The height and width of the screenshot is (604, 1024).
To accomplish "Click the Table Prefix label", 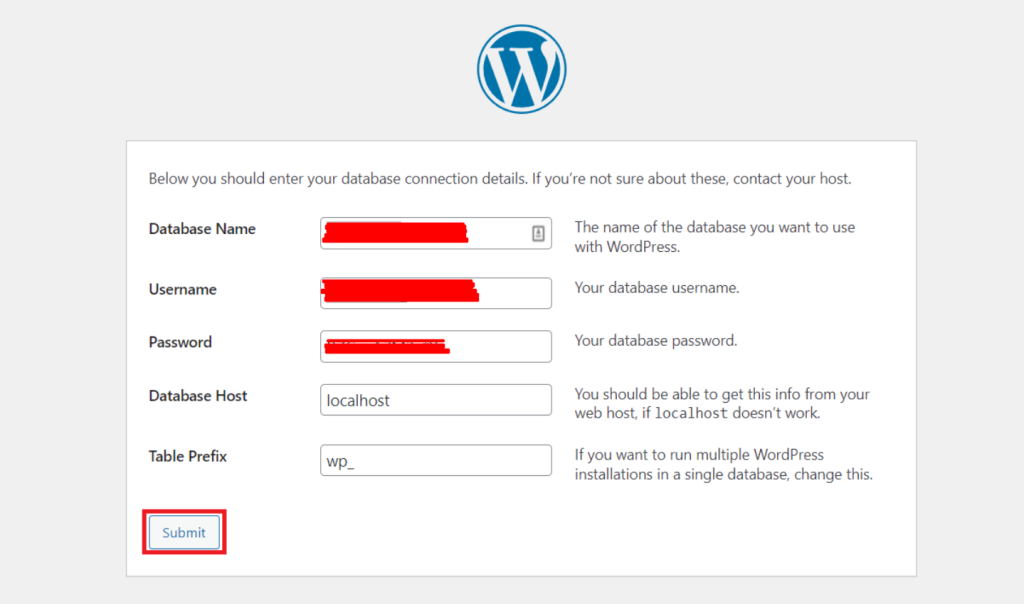I will (187, 457).
